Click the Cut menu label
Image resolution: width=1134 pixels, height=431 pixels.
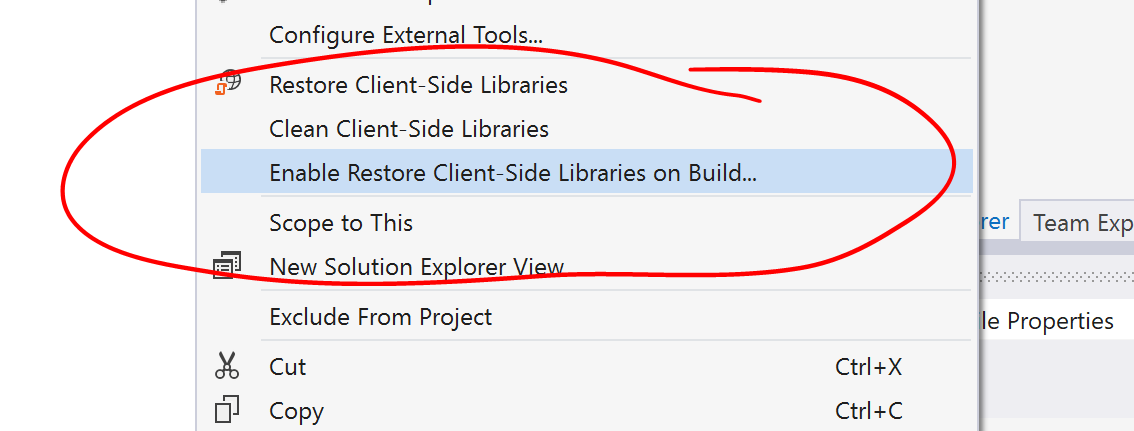pos(288,367)
